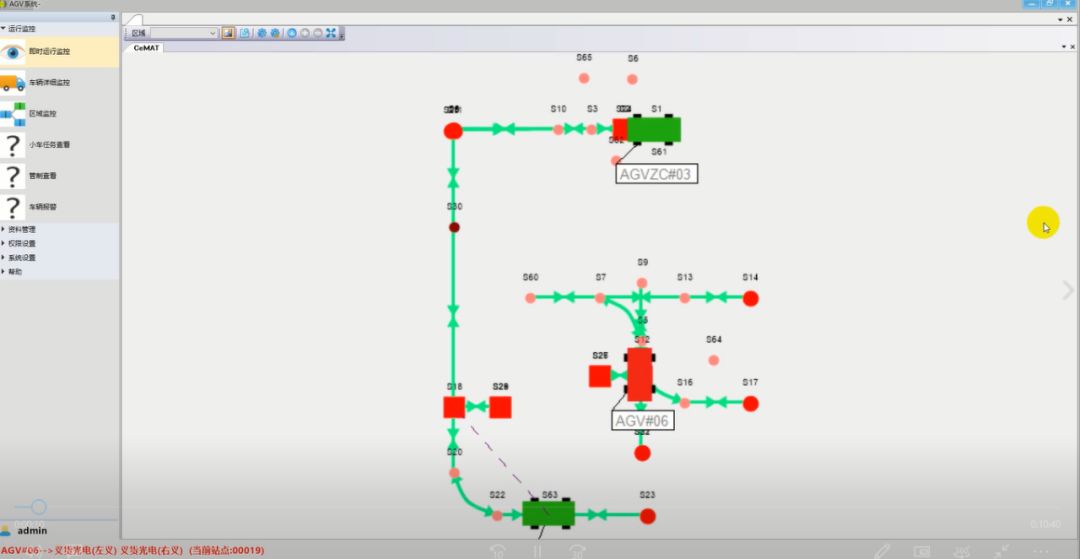The height and width of the screenshot is (559, 1080).
Task: Open 即时运行监控 eye icon
Action: pyautogui.click(x=13, y=52)
